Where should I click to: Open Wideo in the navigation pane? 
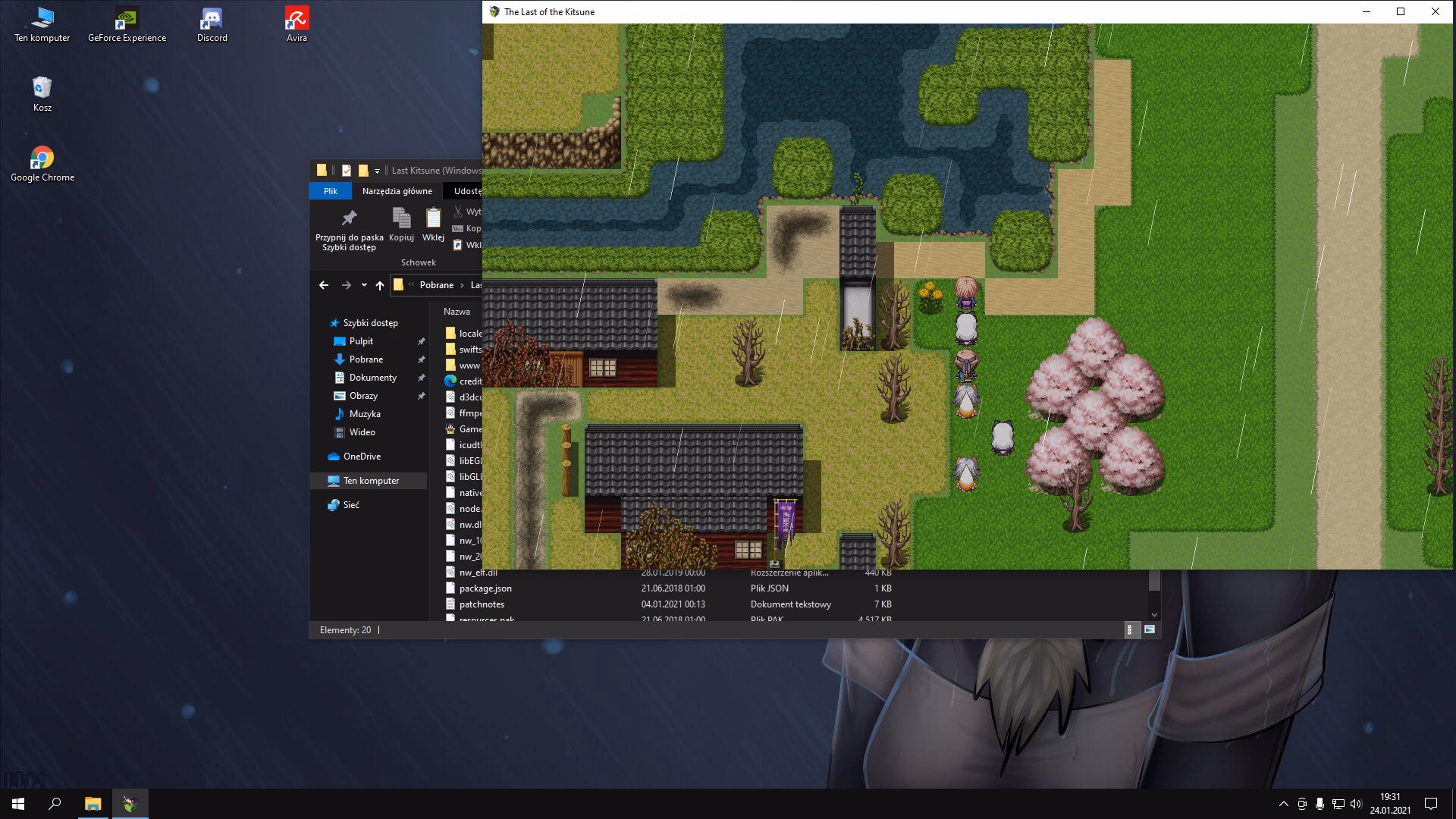click(x=362, y=432)
